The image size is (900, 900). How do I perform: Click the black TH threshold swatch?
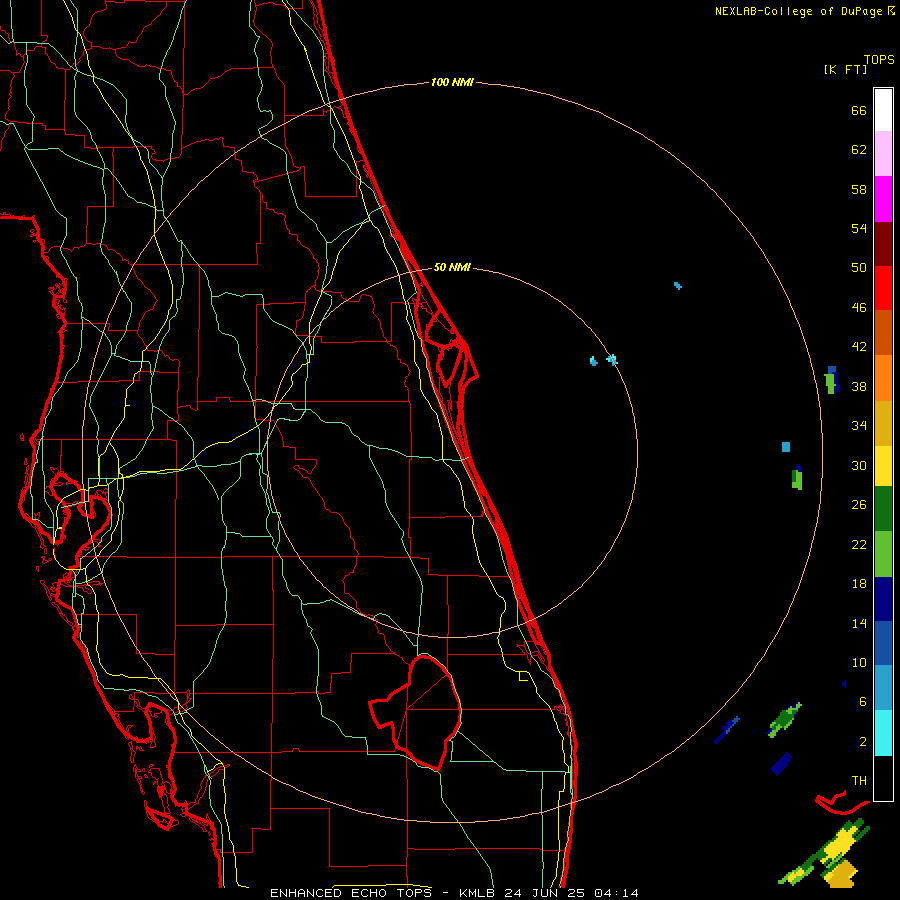[x=883, y=778]
